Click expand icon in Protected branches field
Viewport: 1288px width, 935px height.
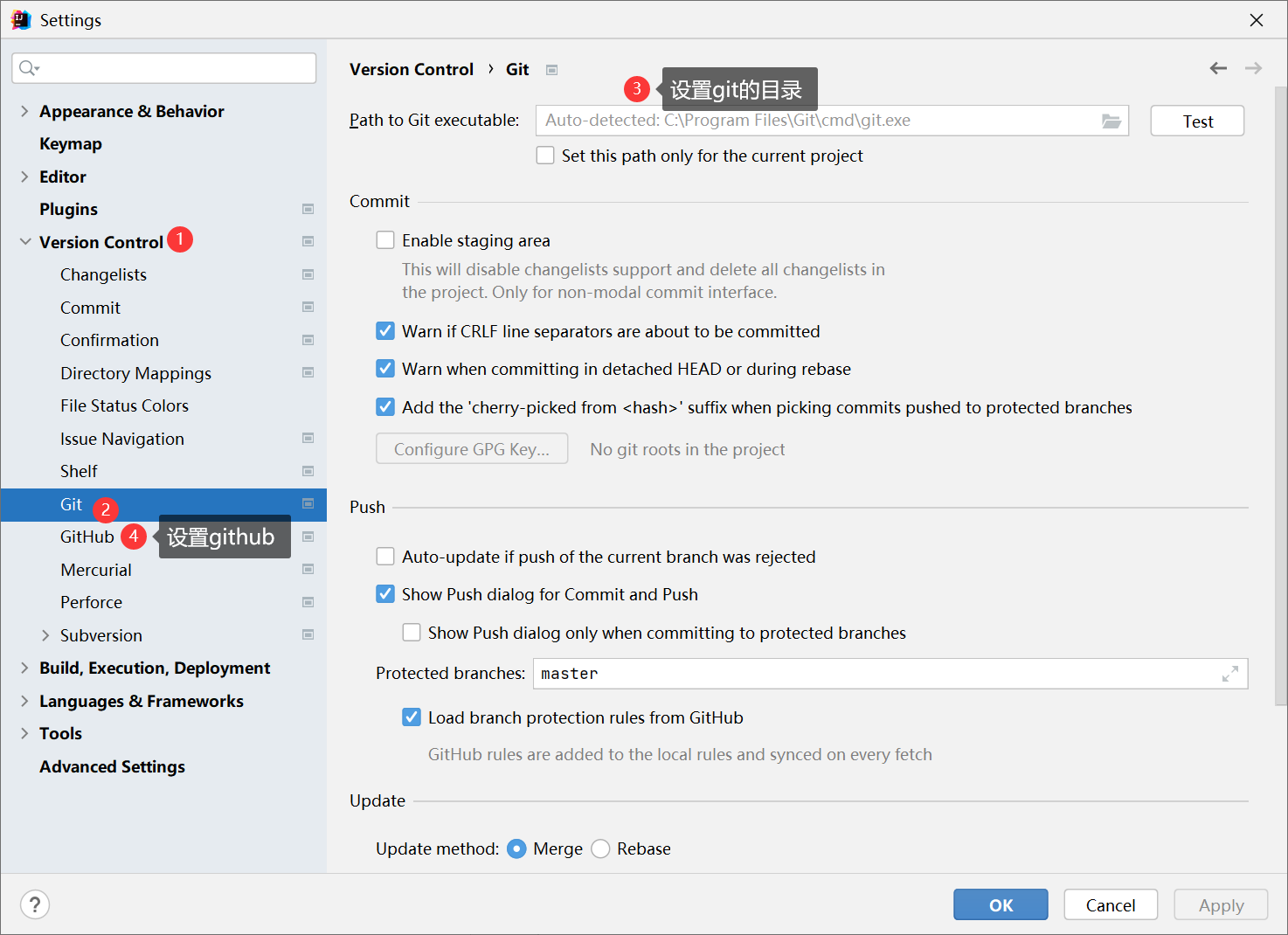[x=1230, y=674]
